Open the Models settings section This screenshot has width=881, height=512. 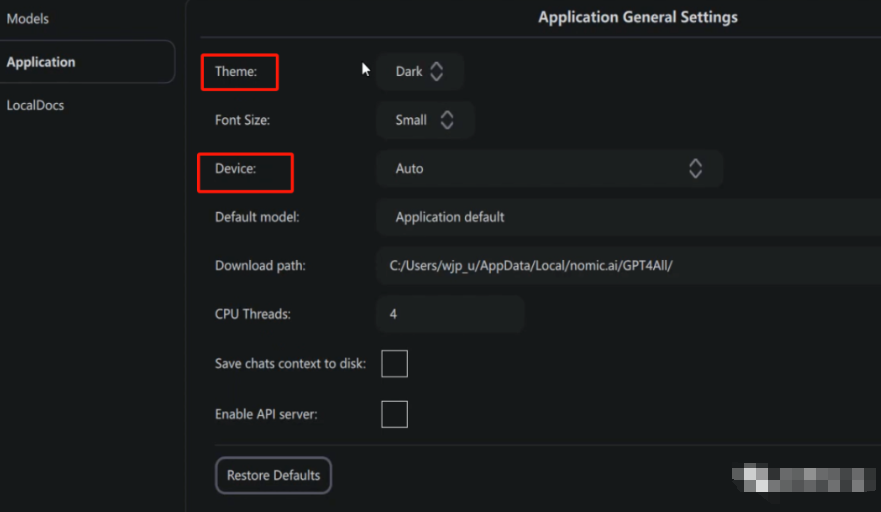28,19
